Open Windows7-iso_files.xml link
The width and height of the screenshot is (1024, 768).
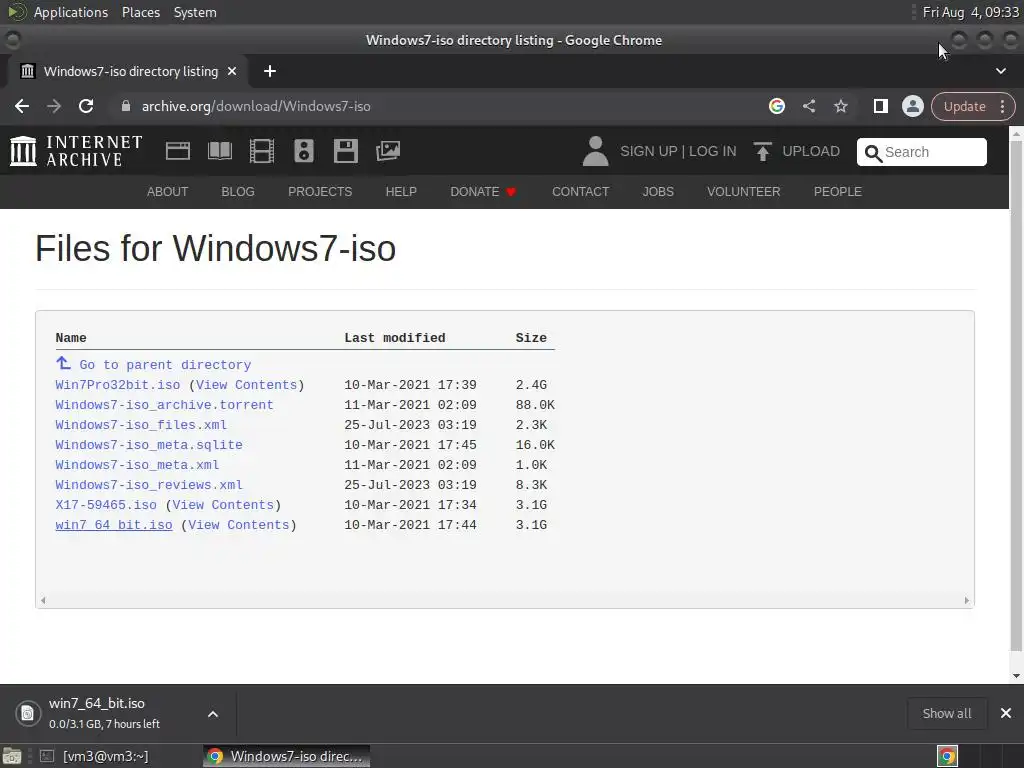[141, 424]
